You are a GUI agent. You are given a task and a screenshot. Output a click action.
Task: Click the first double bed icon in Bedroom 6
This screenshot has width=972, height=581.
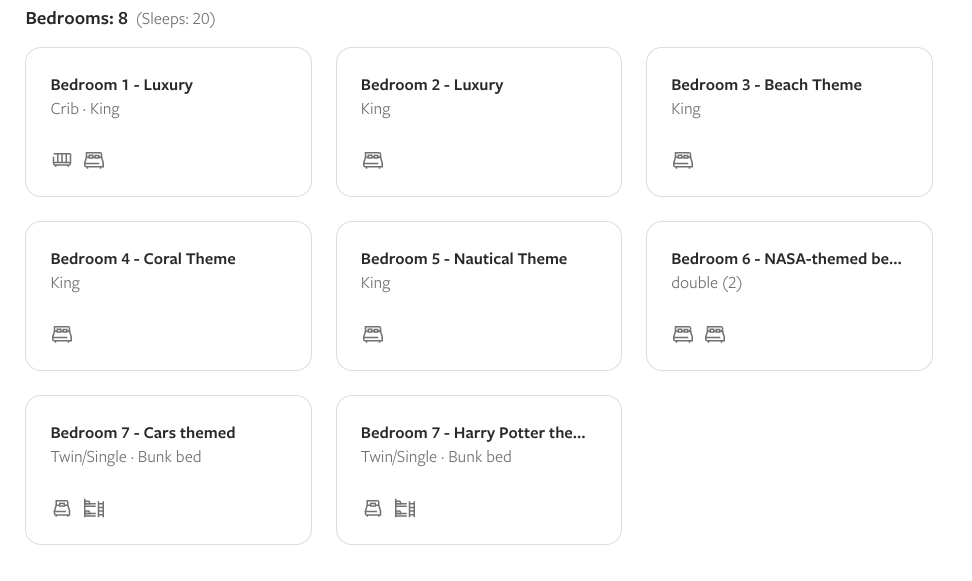(x=683, y=334)
